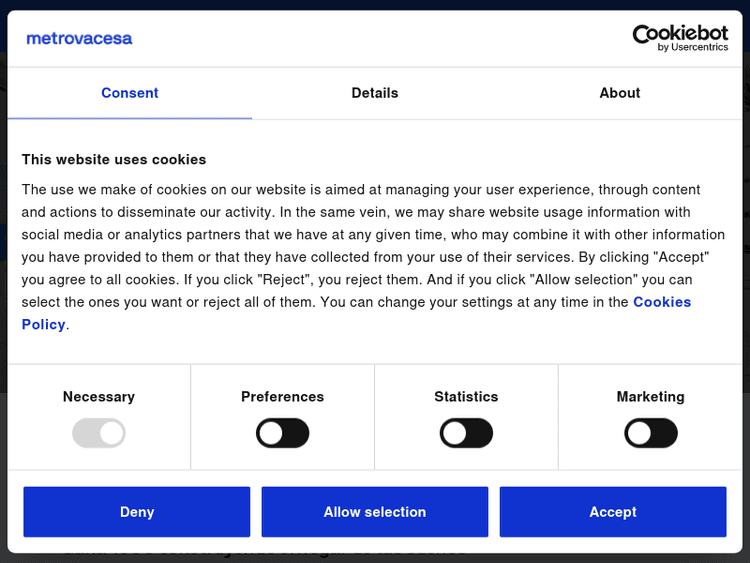Enable the Statistics cookies switch
This screenshot has width=750, height=563.
click(x=467, y=433)
